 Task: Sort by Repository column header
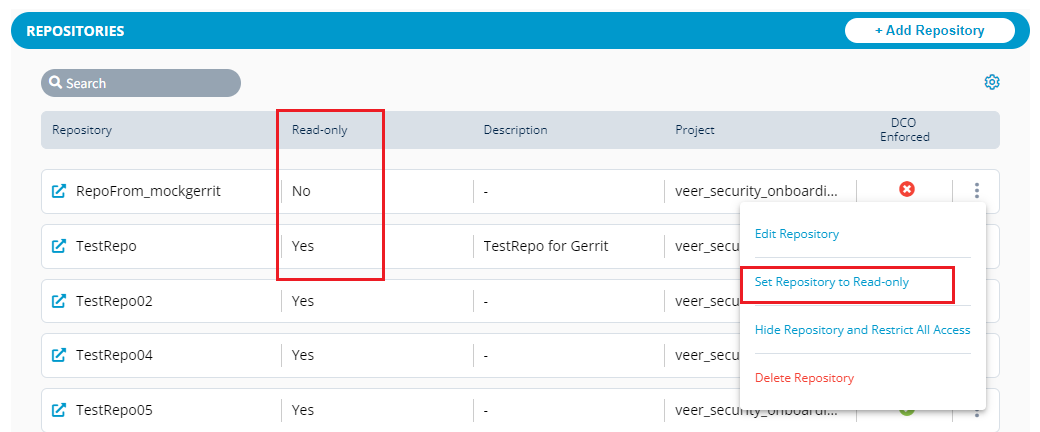coord(82,130)
